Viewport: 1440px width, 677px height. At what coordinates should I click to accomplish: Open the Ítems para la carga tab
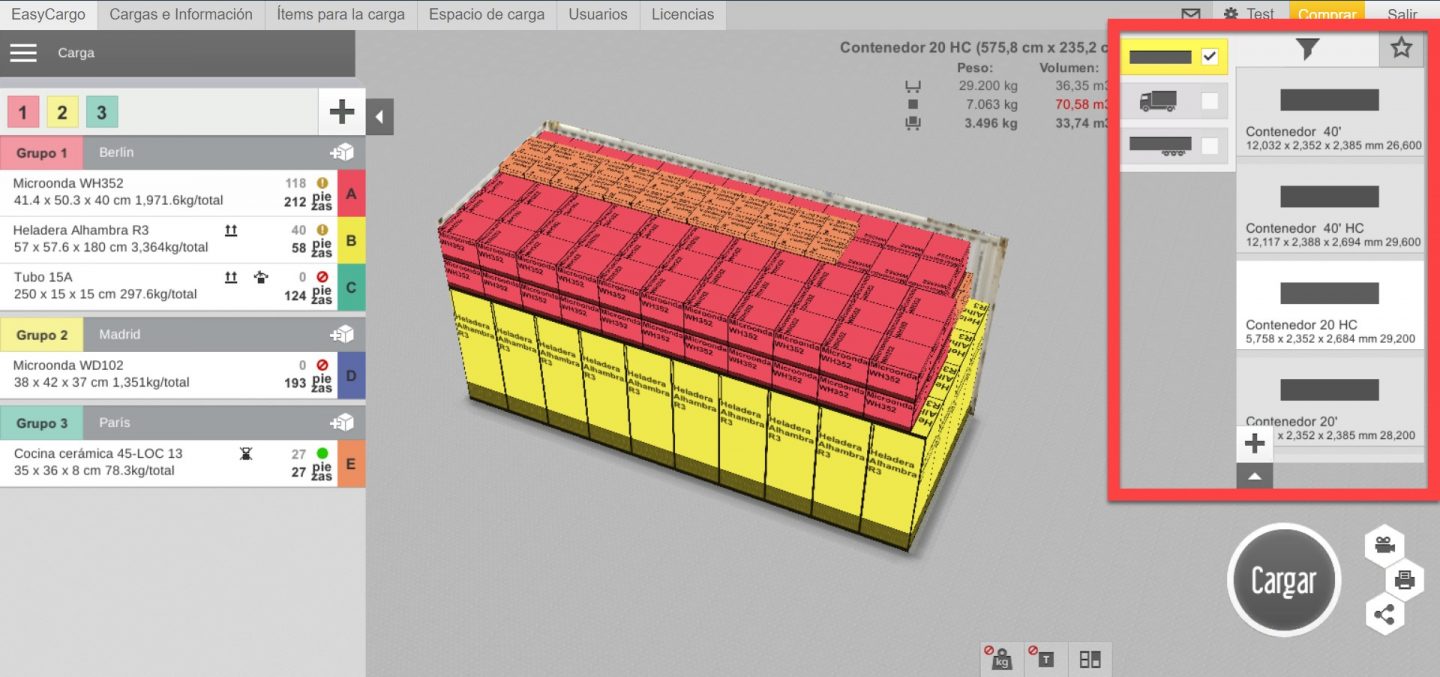340,15
